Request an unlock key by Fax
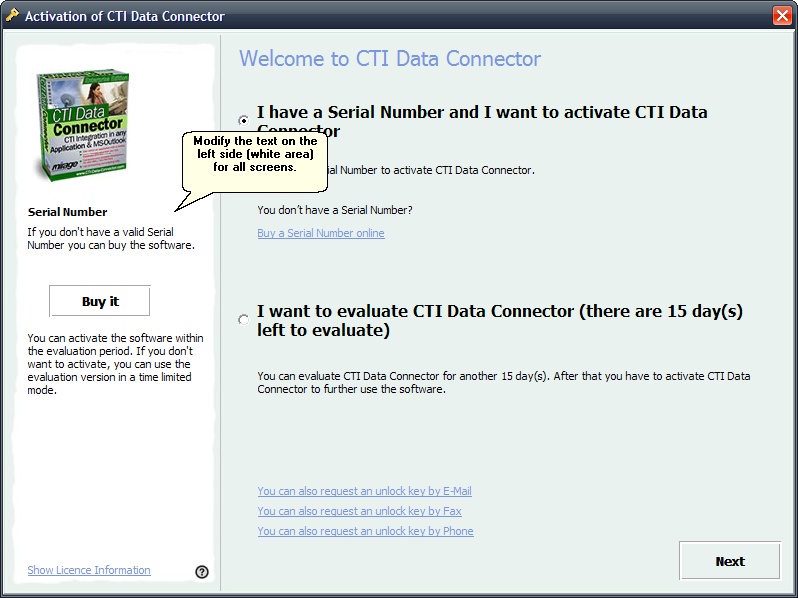Screen dimensions: 798x598 click(x=359, y=511)
